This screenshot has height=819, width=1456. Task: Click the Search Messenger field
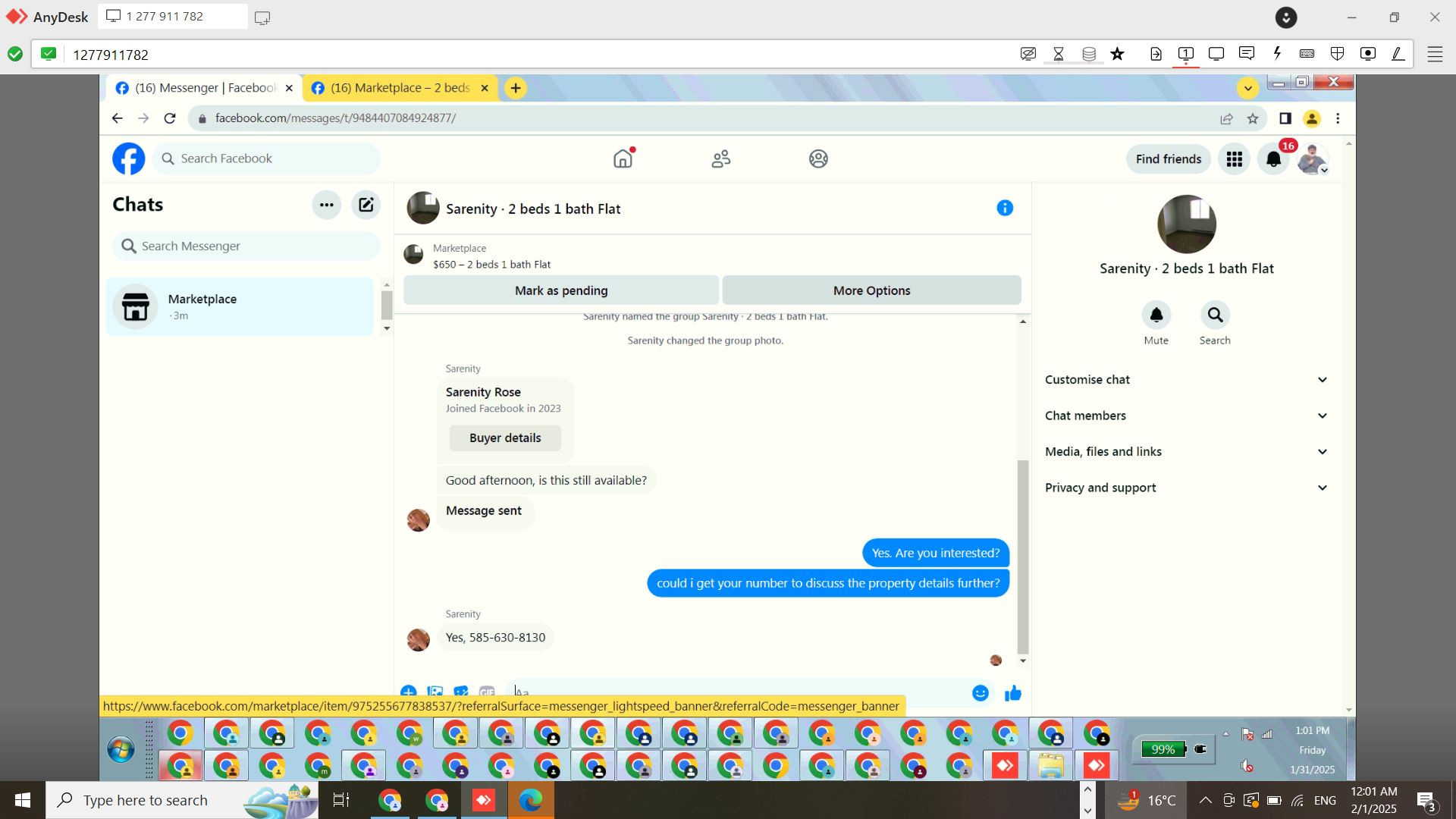[x=246, y=246]
